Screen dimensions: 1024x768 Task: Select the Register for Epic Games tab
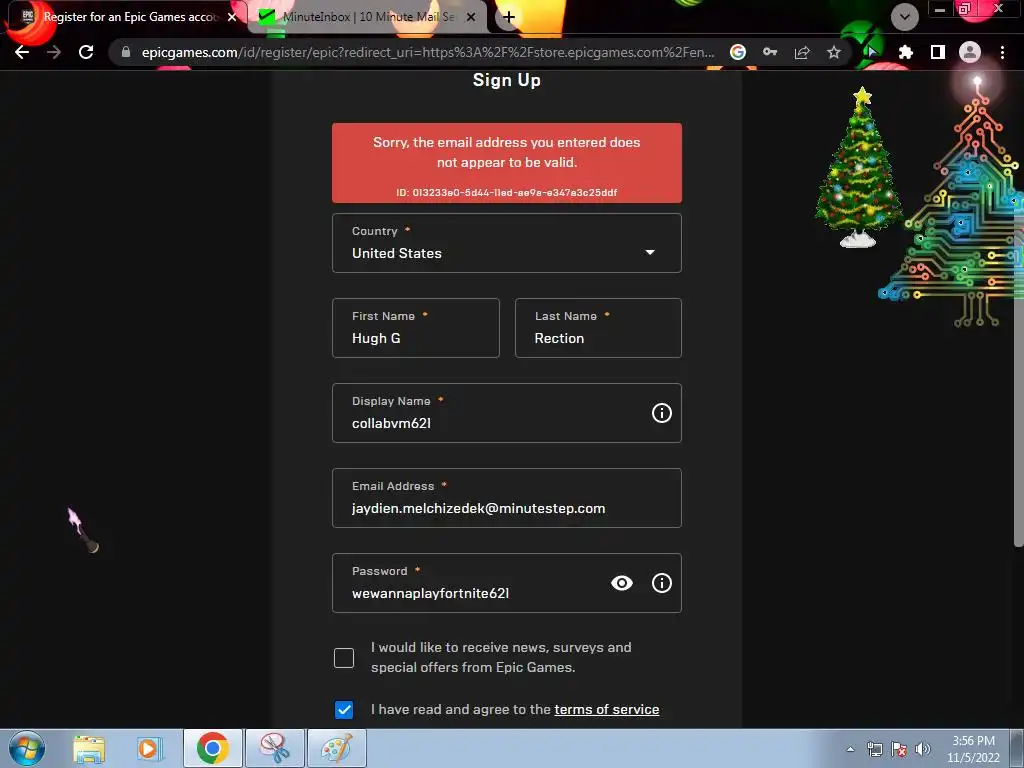pos(128,17)
